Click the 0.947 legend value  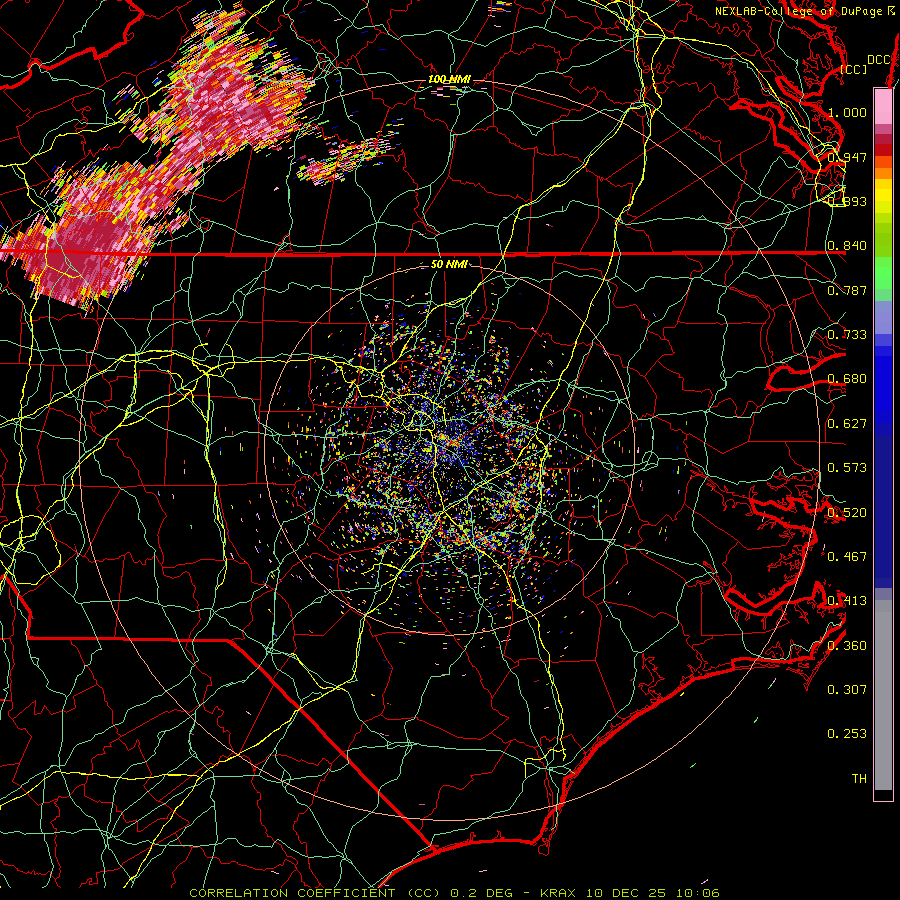(x=847, y=157)
